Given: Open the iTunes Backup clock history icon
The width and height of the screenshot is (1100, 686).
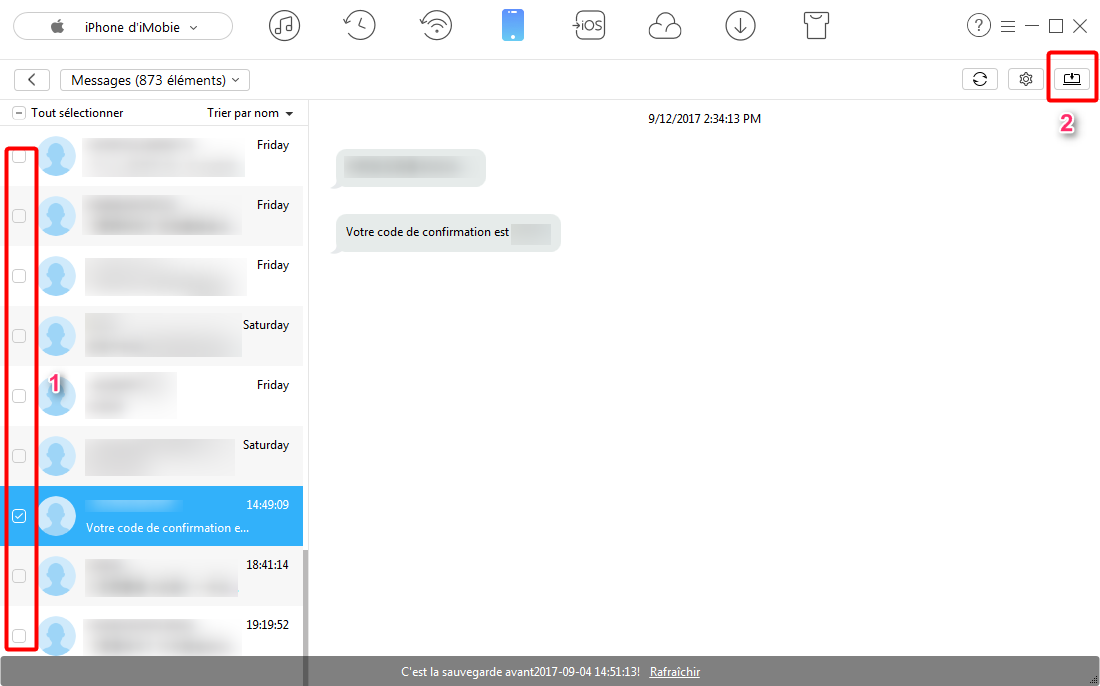Looking at the screenshot, I should tap(359, 26).
